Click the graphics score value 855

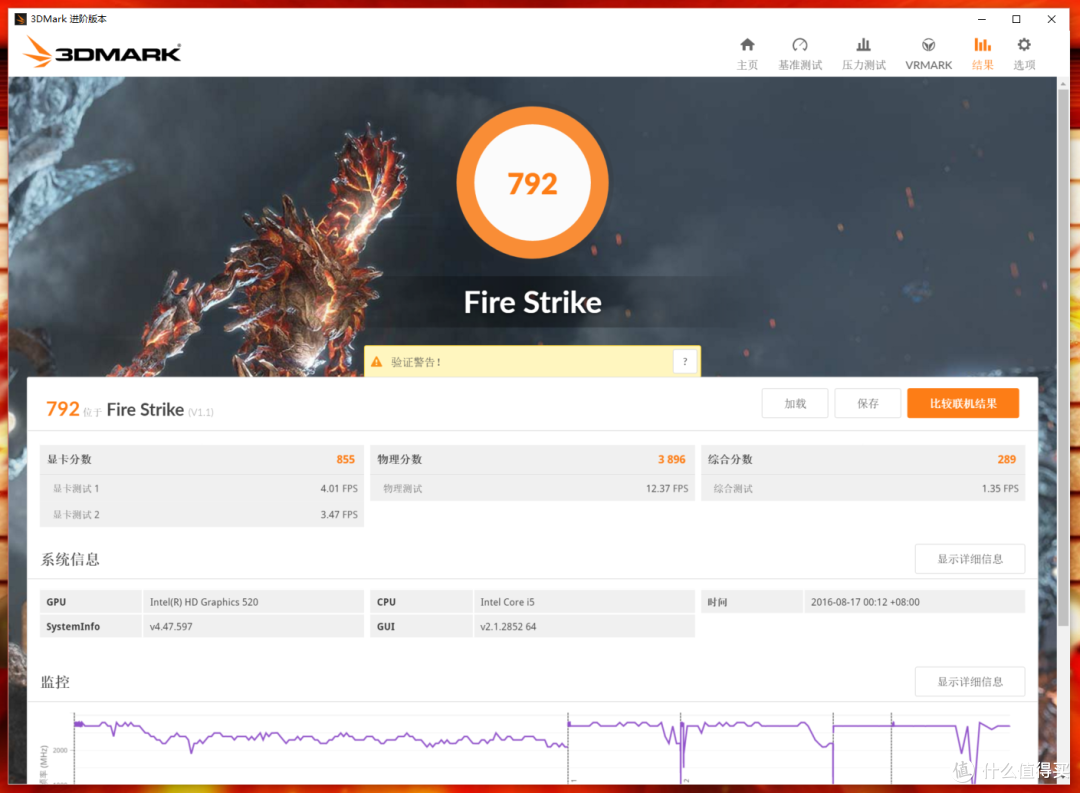click(346, 460)
